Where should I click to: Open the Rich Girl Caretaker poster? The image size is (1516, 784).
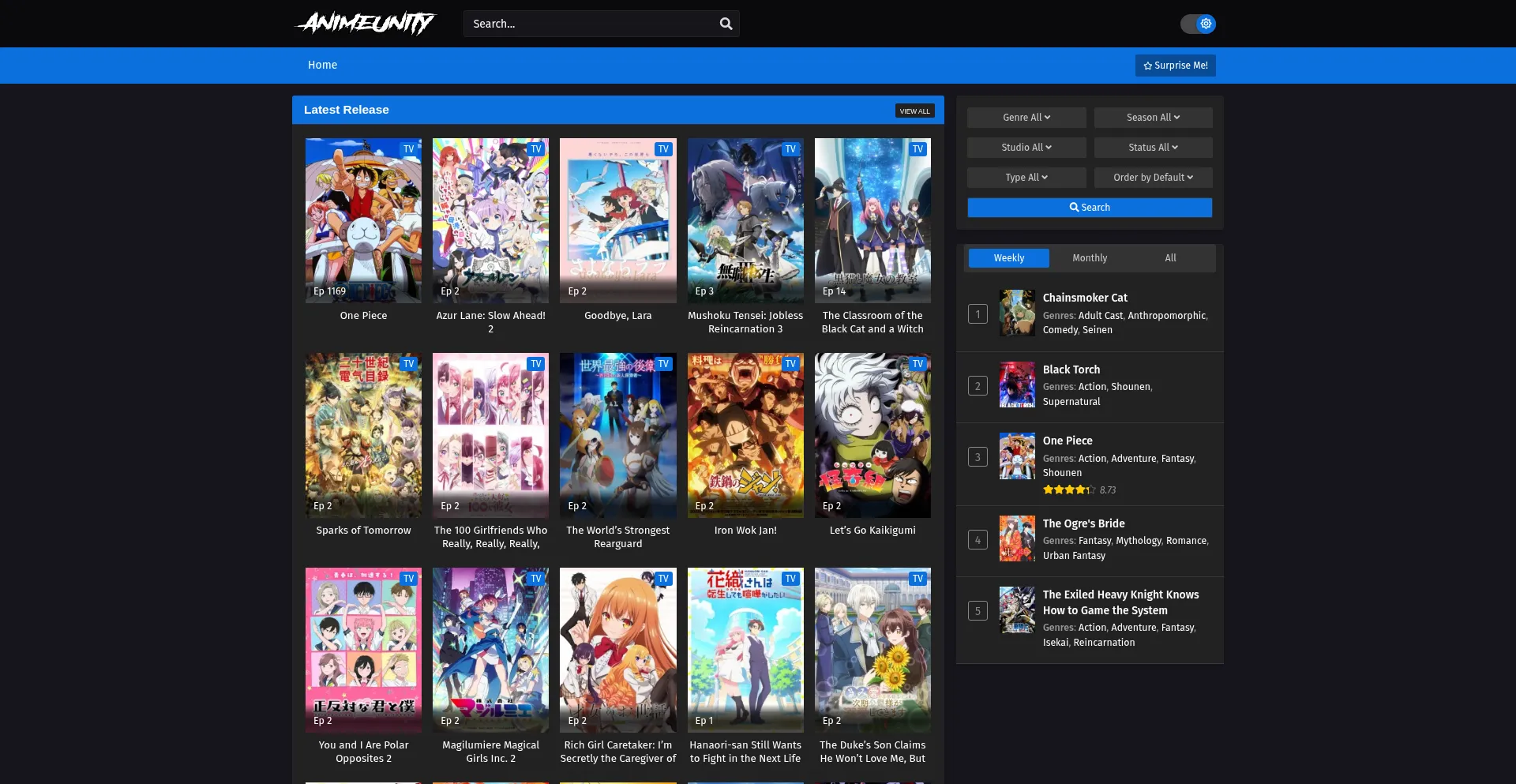pos(617,650)
